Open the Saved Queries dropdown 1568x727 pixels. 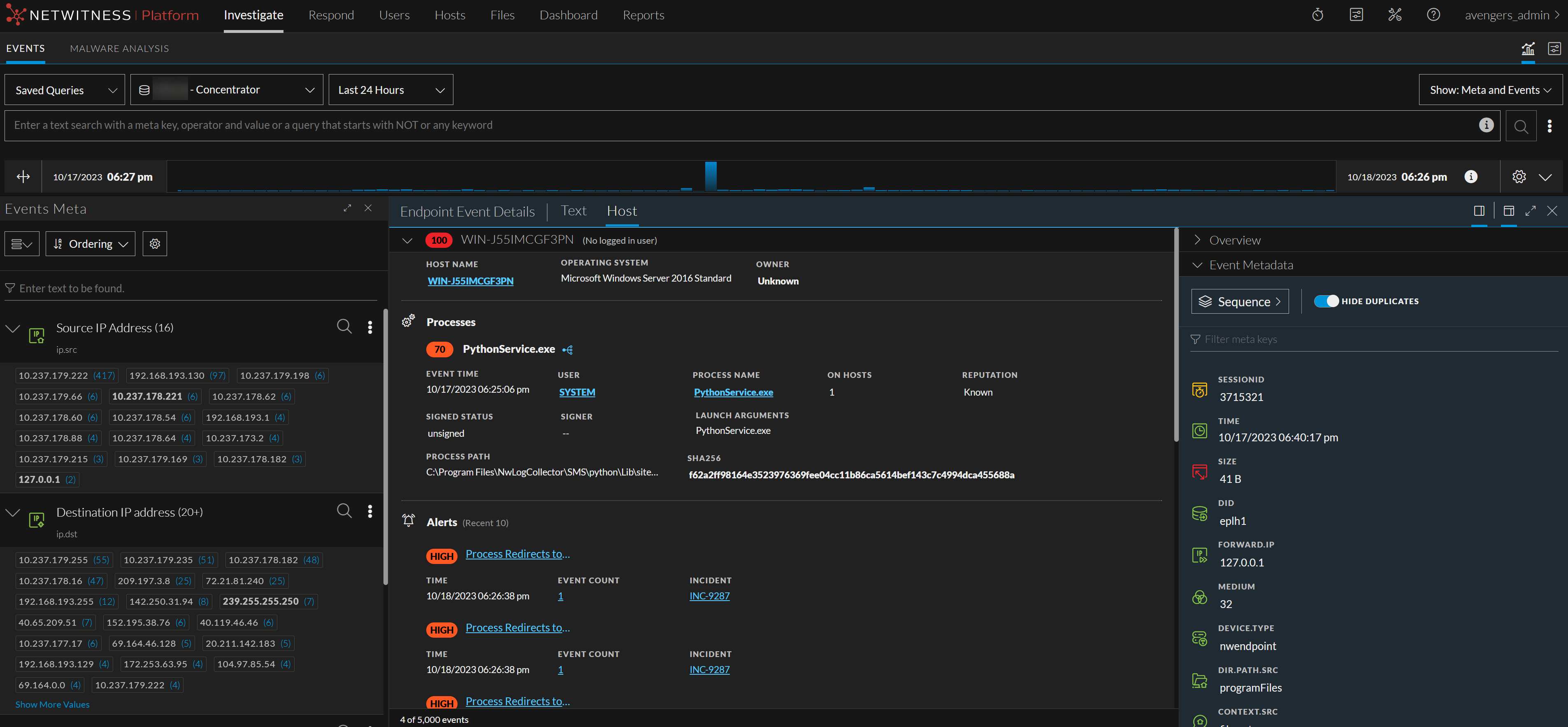tap(65, 90)
